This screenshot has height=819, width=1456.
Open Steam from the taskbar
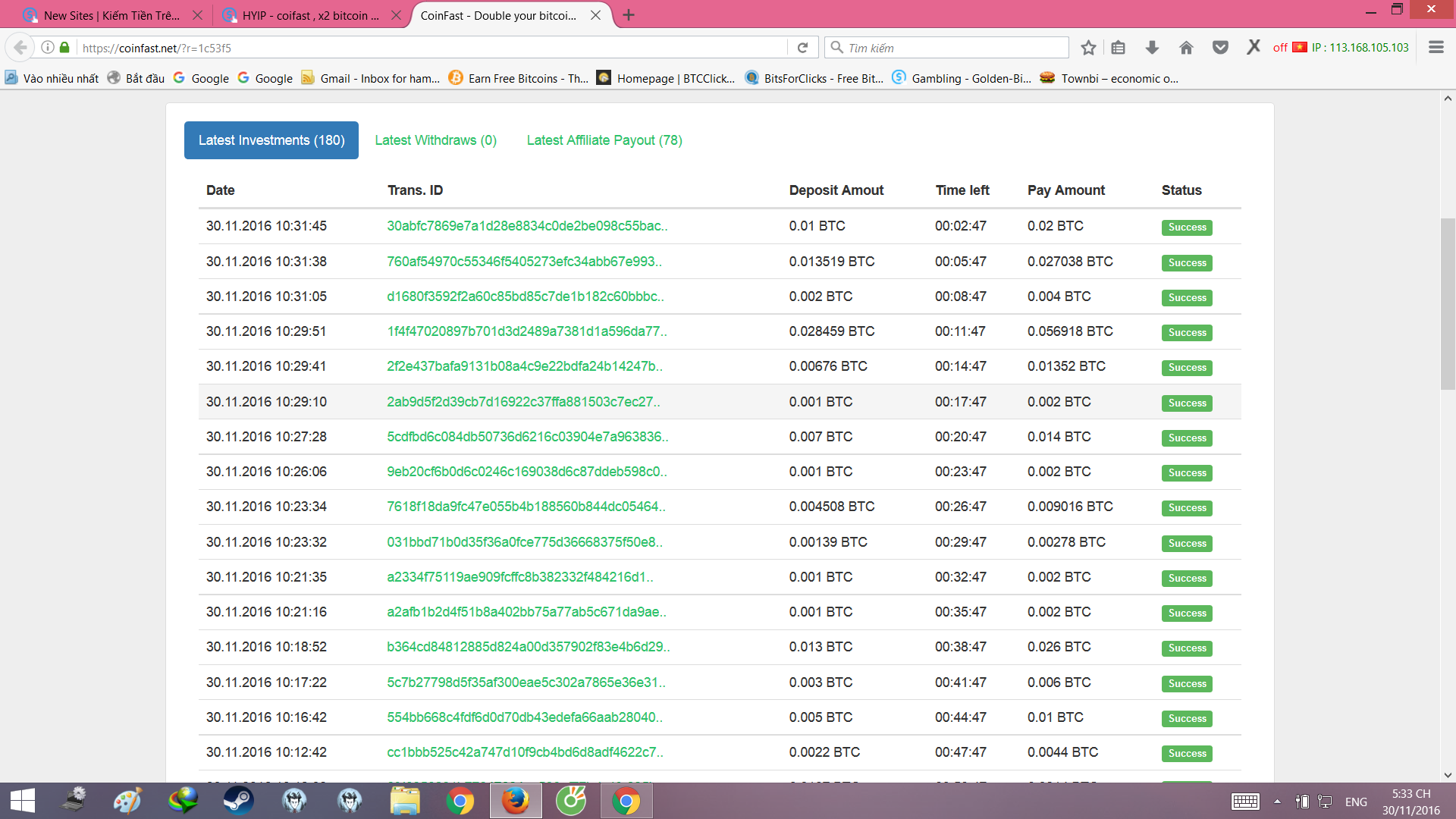pyautogui.click(x=238, y=801)
